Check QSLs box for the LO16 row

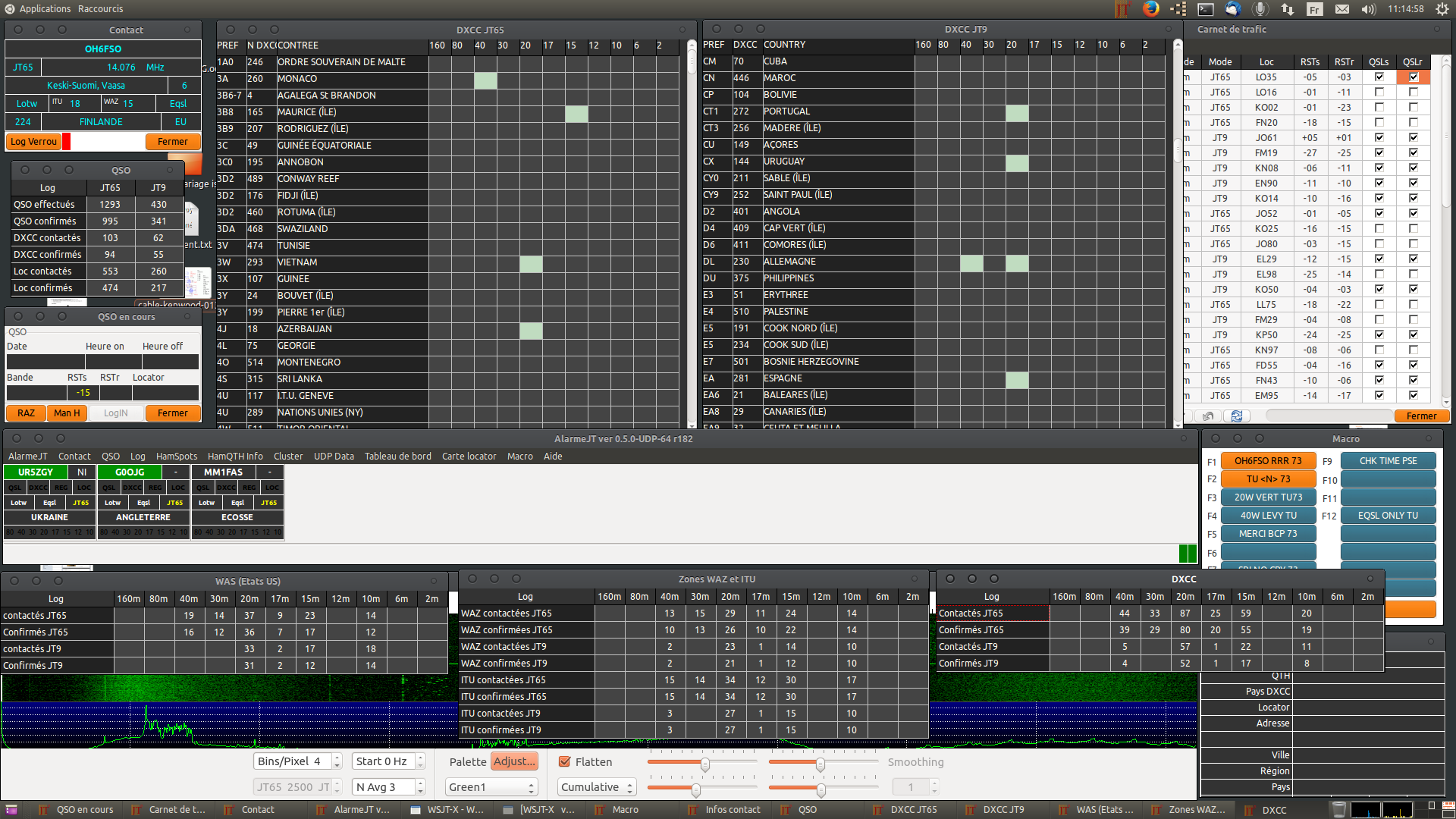1379,92
